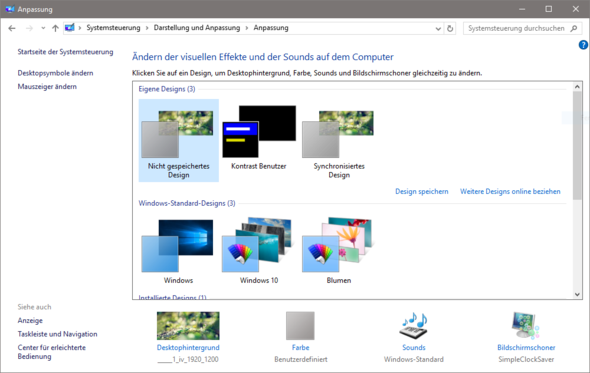Click the Benutzerdefiniert color label

click(301, 359)
